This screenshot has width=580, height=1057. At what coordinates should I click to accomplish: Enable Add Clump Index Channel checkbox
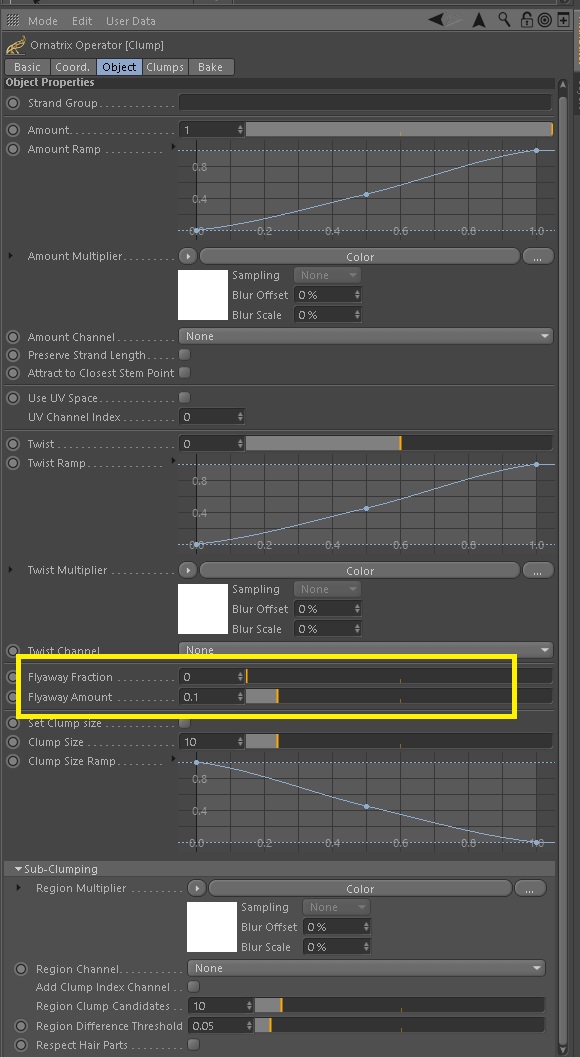tap(194, 987)
